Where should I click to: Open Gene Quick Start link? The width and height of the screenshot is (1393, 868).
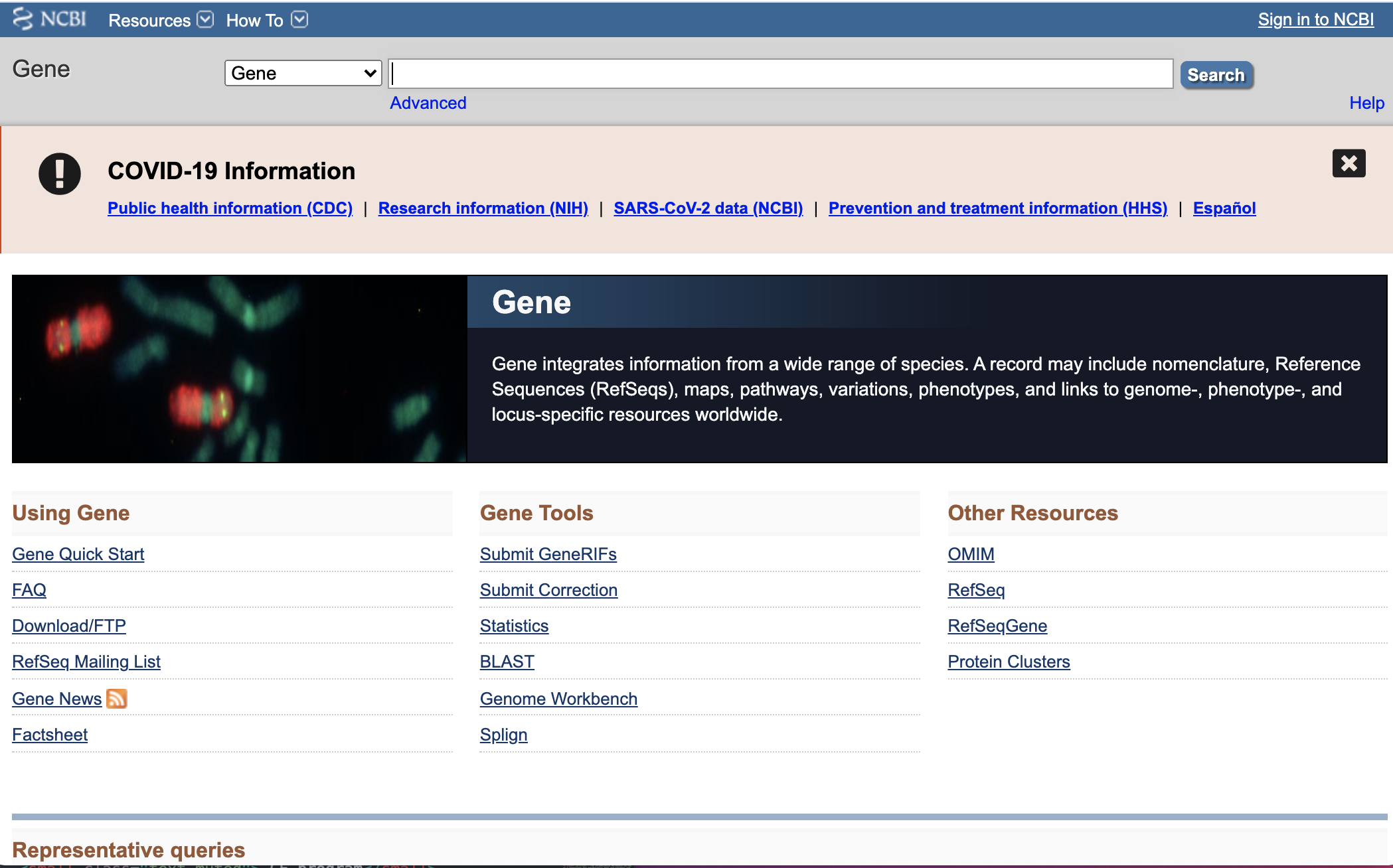(x=78, y=554)
